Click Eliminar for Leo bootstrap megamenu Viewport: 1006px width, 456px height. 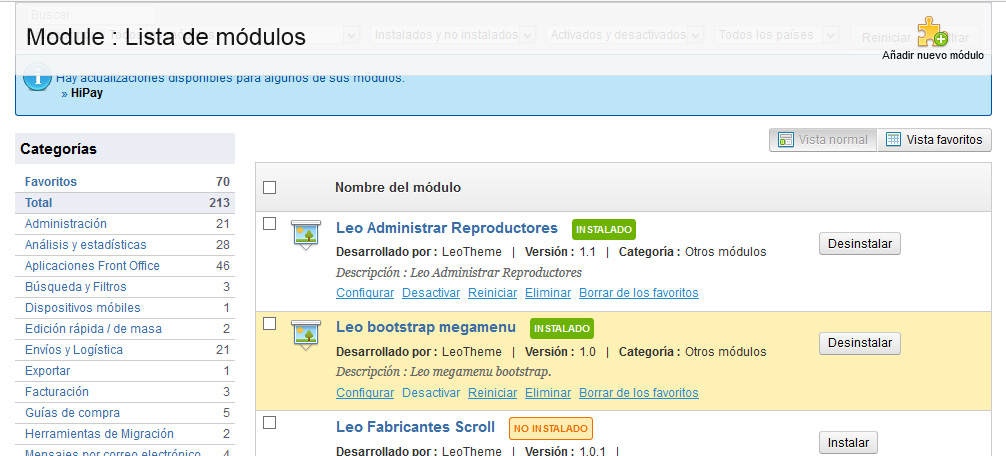click(548, 393)
